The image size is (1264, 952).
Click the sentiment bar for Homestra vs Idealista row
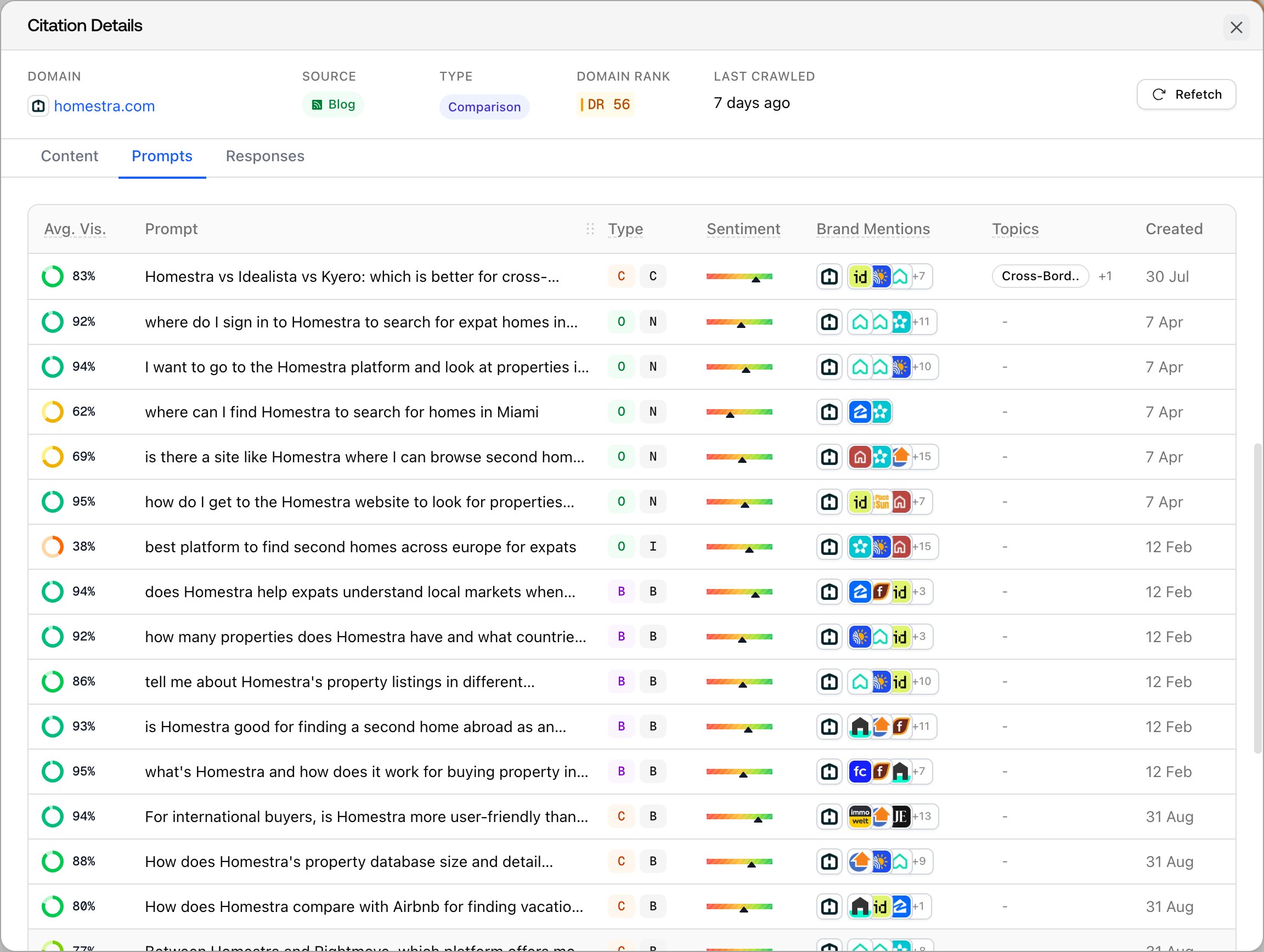pyautogui.click(x=739, y=277)
